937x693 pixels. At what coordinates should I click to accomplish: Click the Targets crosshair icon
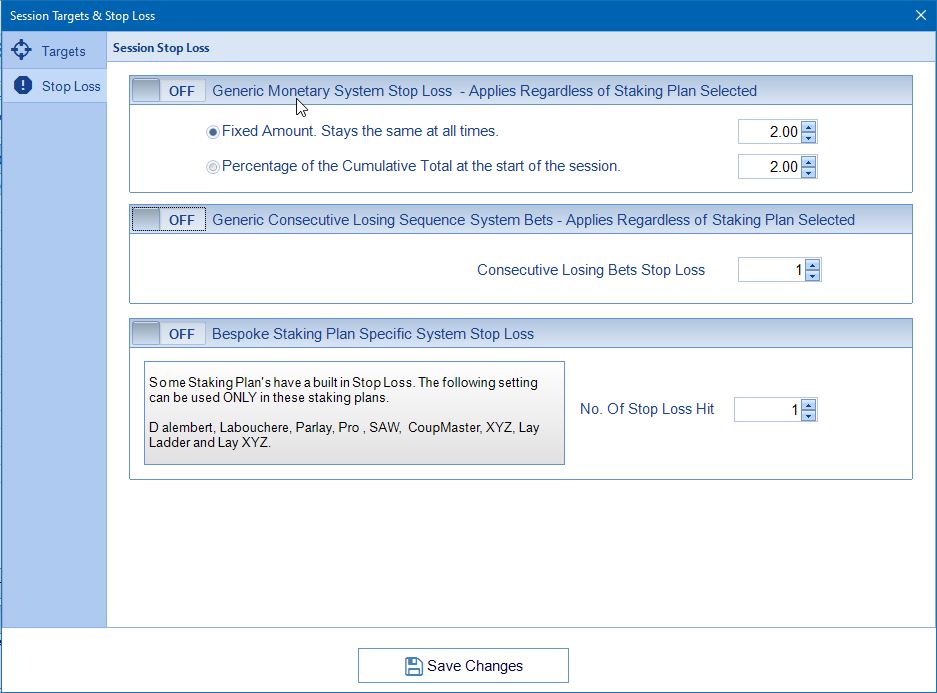tap(22, 50)
